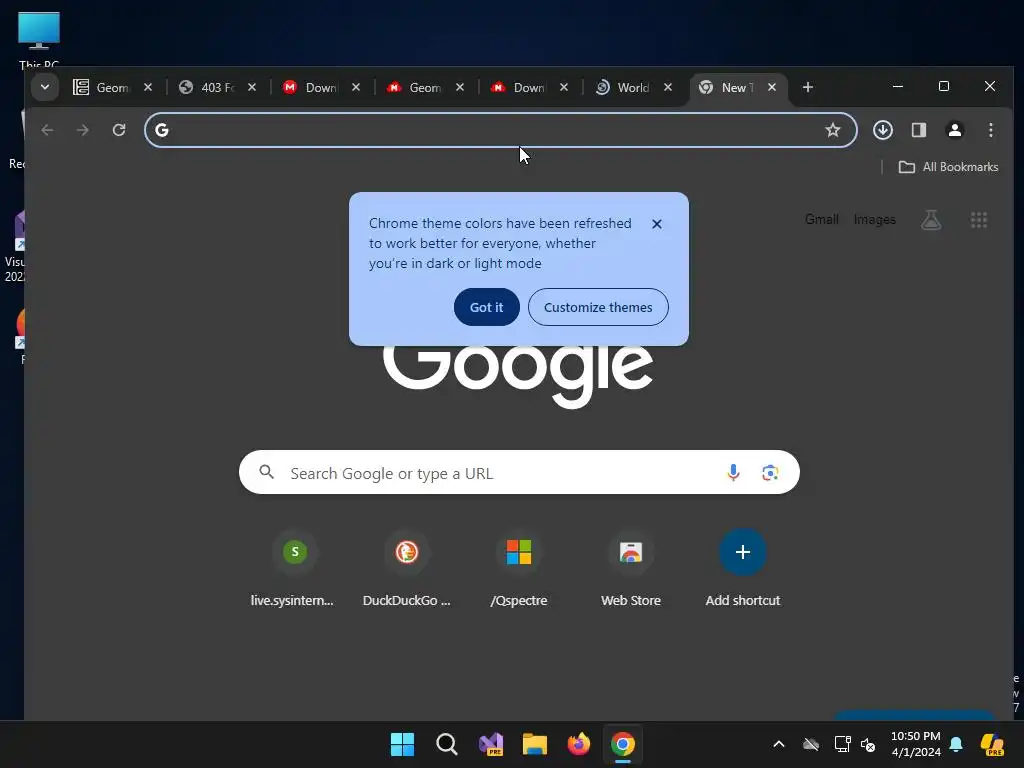
Task: Close the 403 Fo tab
Action: pyautogui.click(x=252, y=88)
